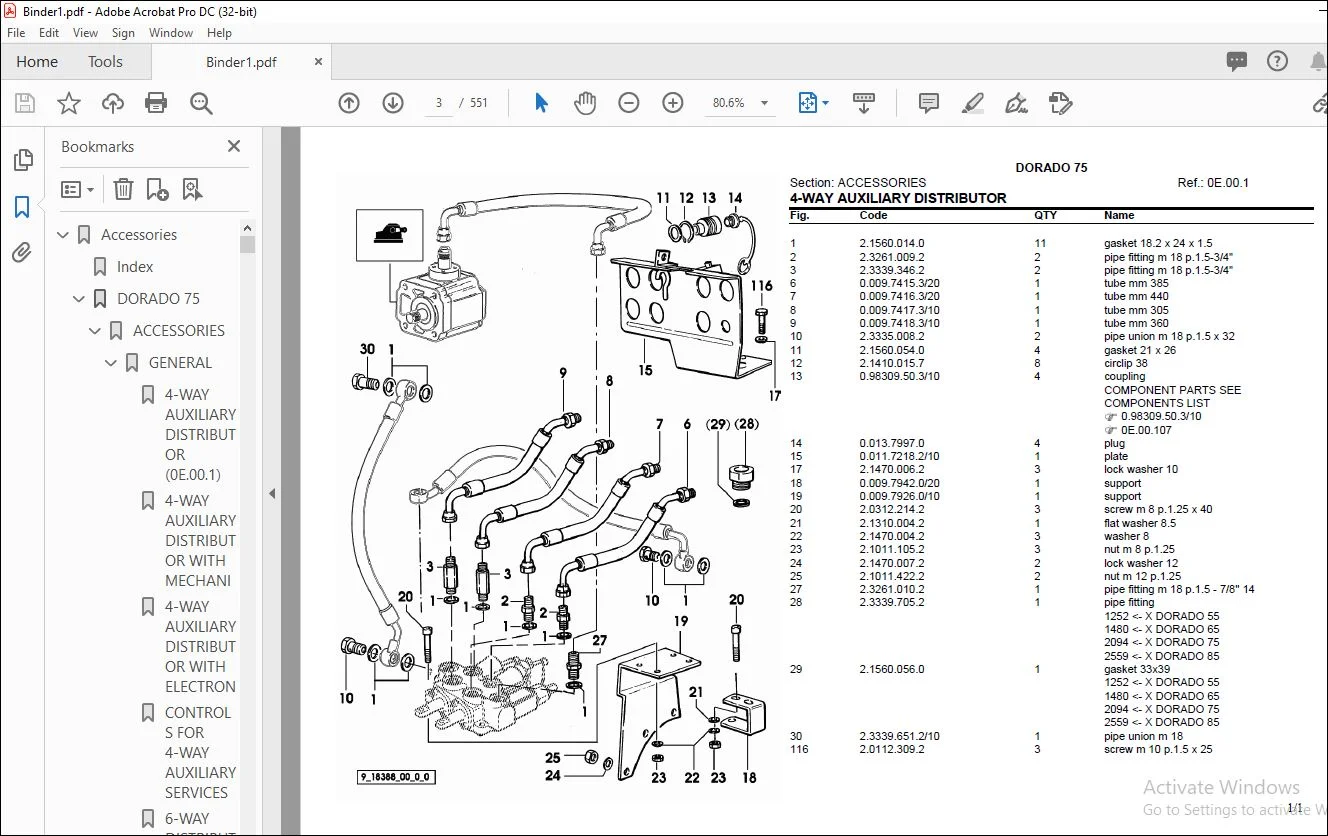Click the 'screw m 10 p.1.5 x 25' entry
The height and width of the screenshot is (836, 1328).
pos(1158,749)
